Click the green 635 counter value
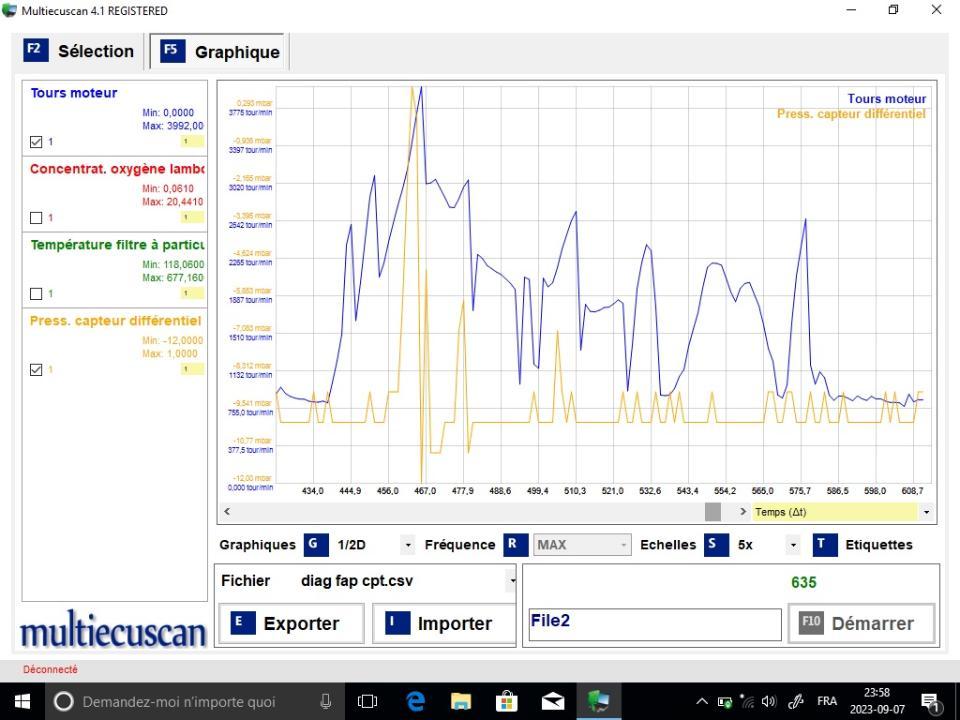This screenshot has height=720, width=960. (803, 582)
